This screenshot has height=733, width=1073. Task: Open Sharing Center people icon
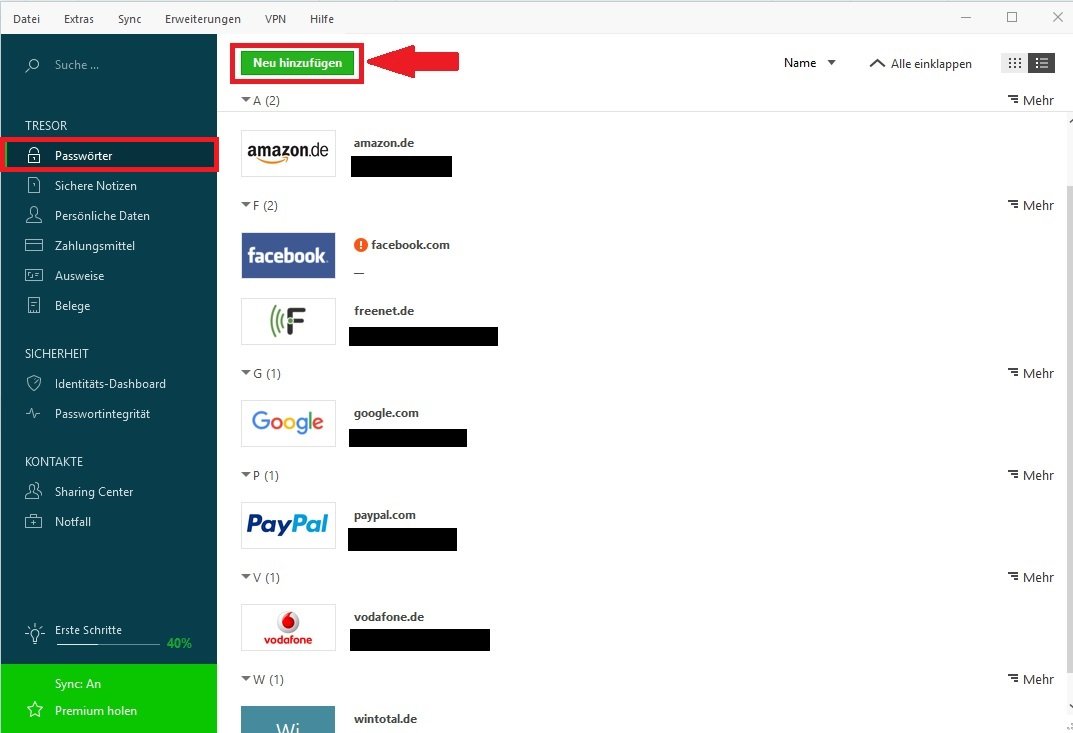pyautogui.click(x=34, y=491)
